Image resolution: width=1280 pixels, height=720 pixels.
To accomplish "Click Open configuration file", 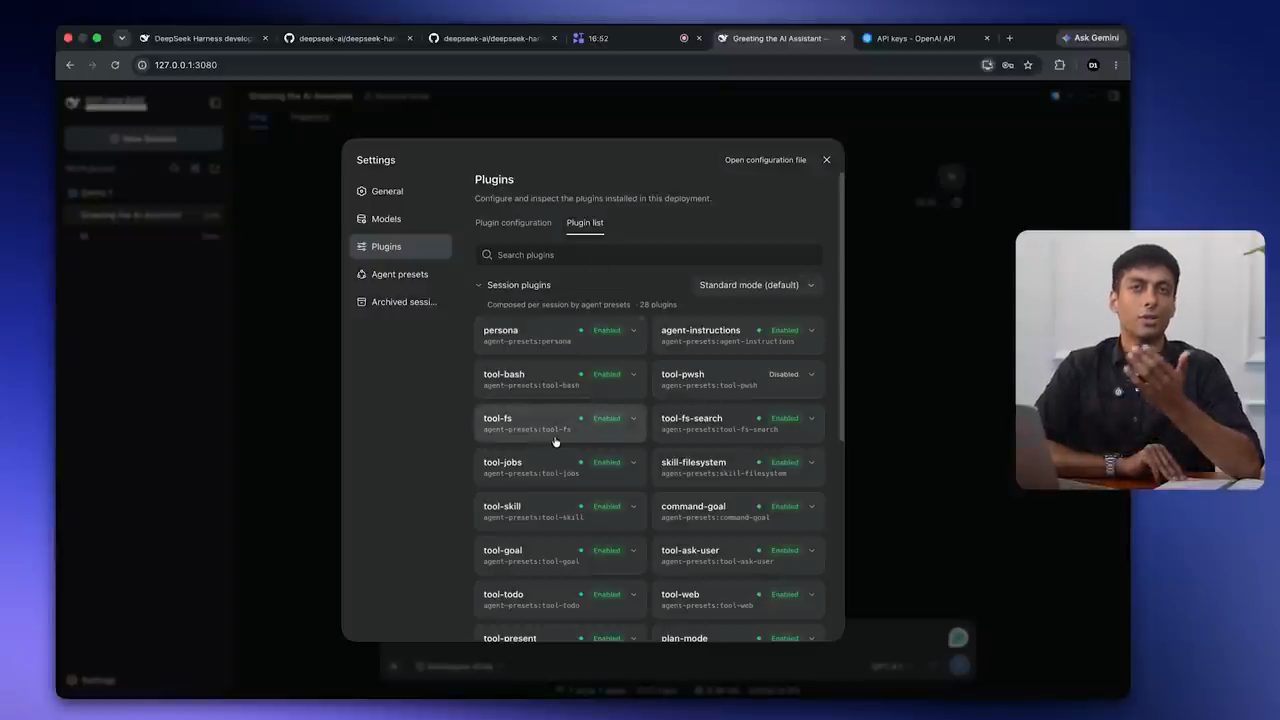I will coord(765,160).
